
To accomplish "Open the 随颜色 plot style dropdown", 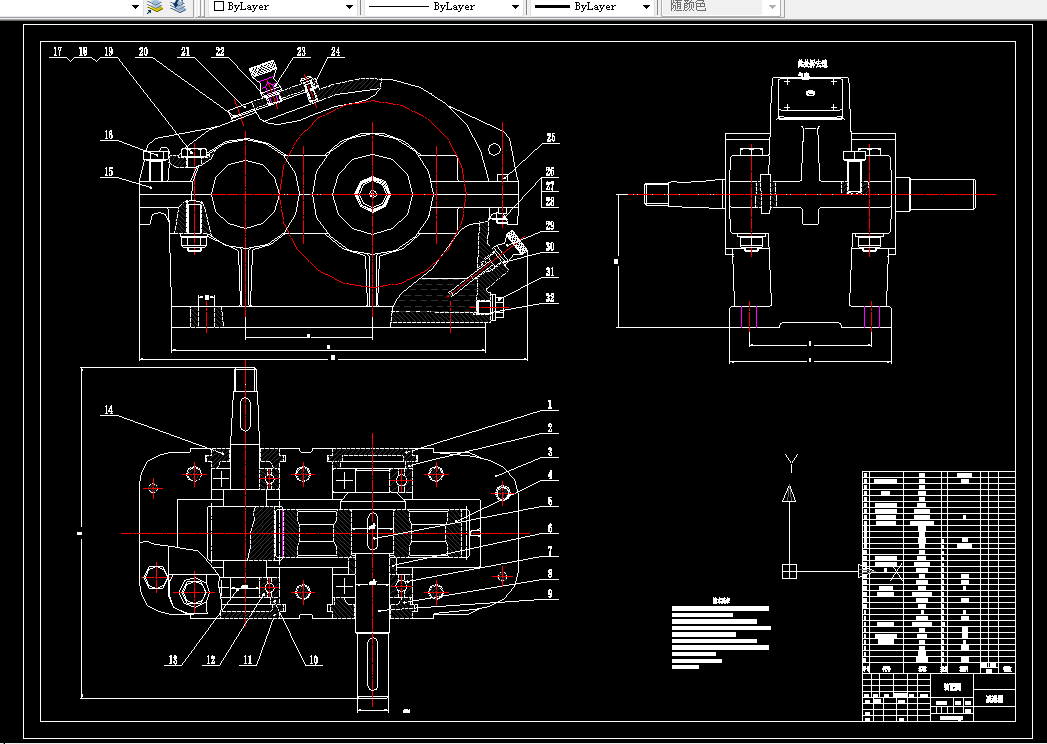I will pyautogui.click(x=771, y=7).
